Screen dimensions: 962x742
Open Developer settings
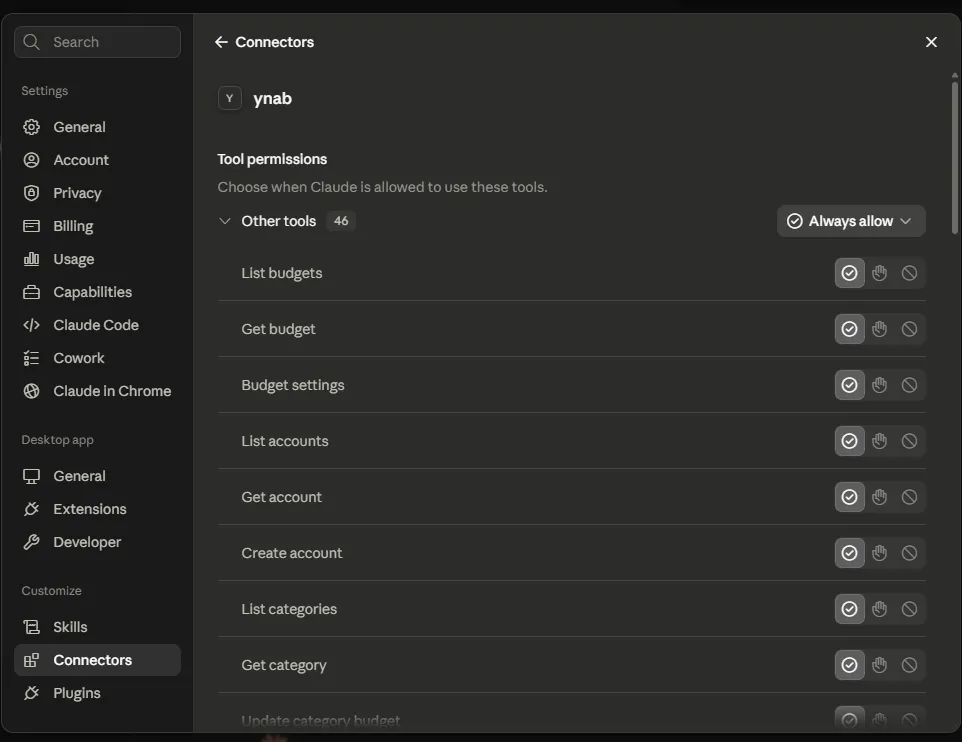pos(97,543)
